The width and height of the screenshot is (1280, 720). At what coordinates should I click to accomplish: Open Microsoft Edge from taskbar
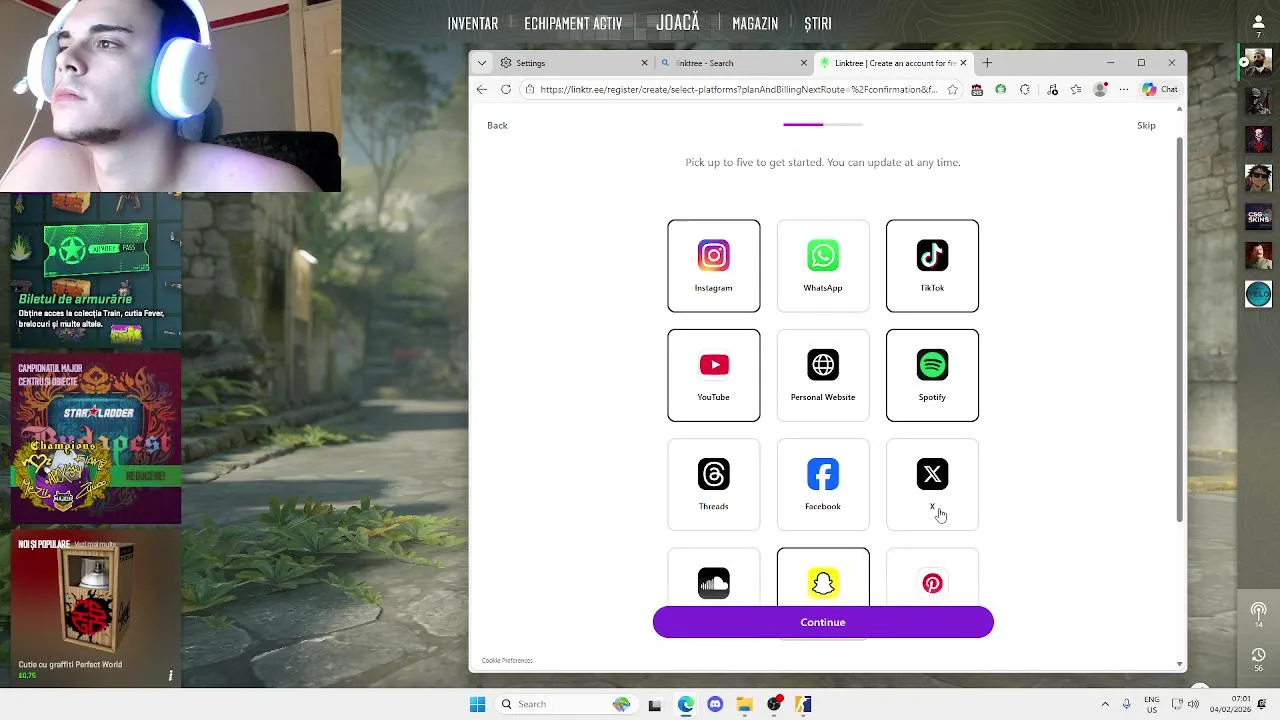(685, 704)
